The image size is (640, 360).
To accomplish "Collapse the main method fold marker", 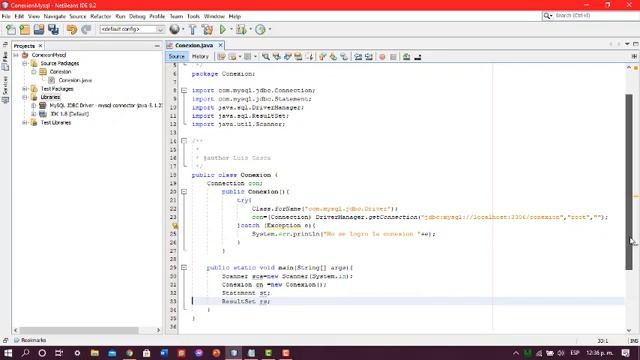I will (x=184, y=268).
